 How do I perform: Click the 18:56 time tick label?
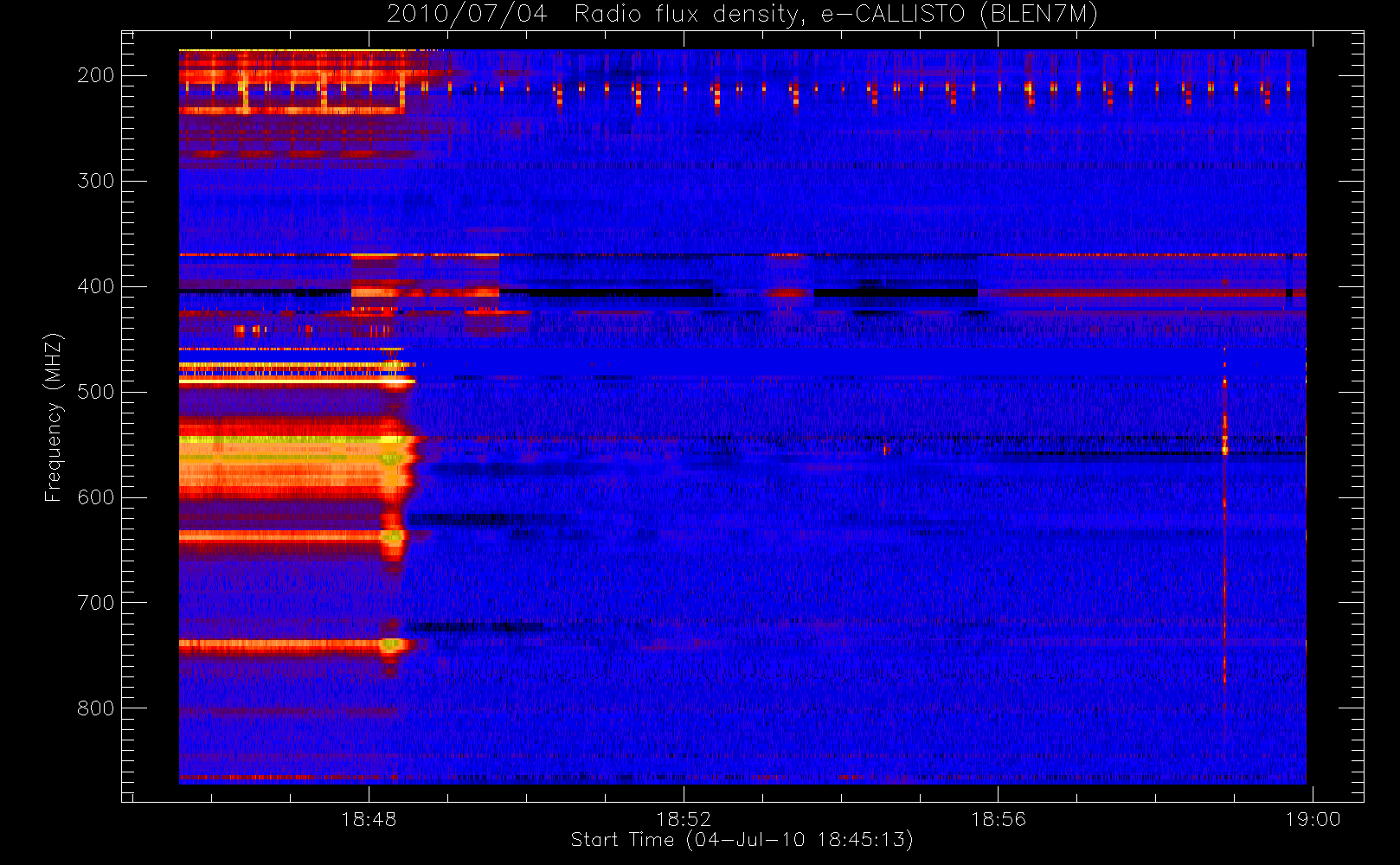999,819
